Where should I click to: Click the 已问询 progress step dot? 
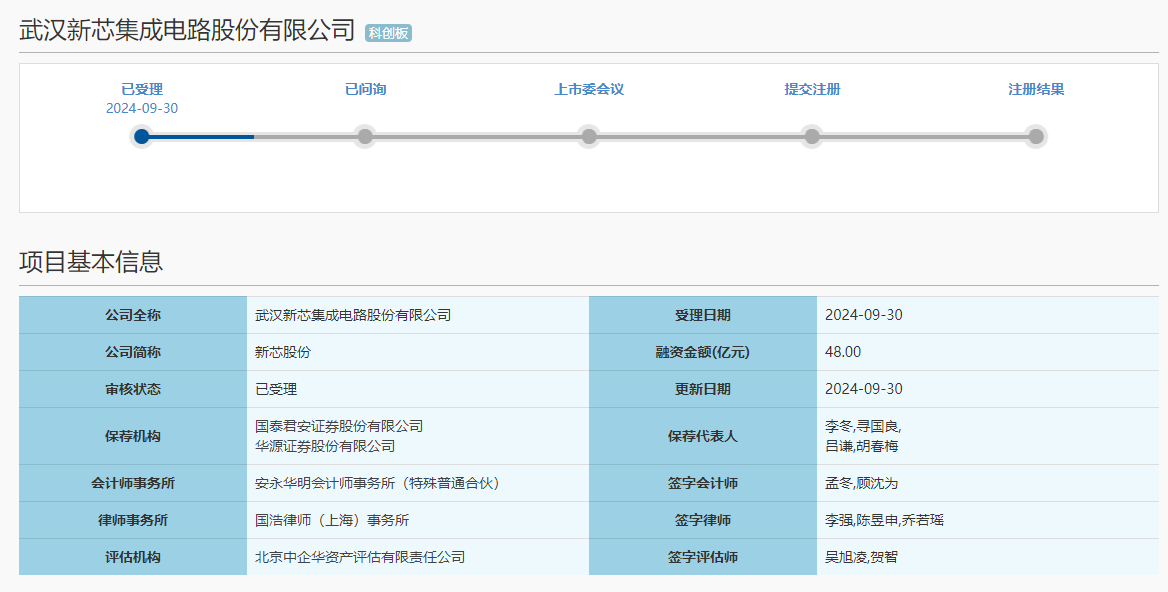click(x=365, y=136)
